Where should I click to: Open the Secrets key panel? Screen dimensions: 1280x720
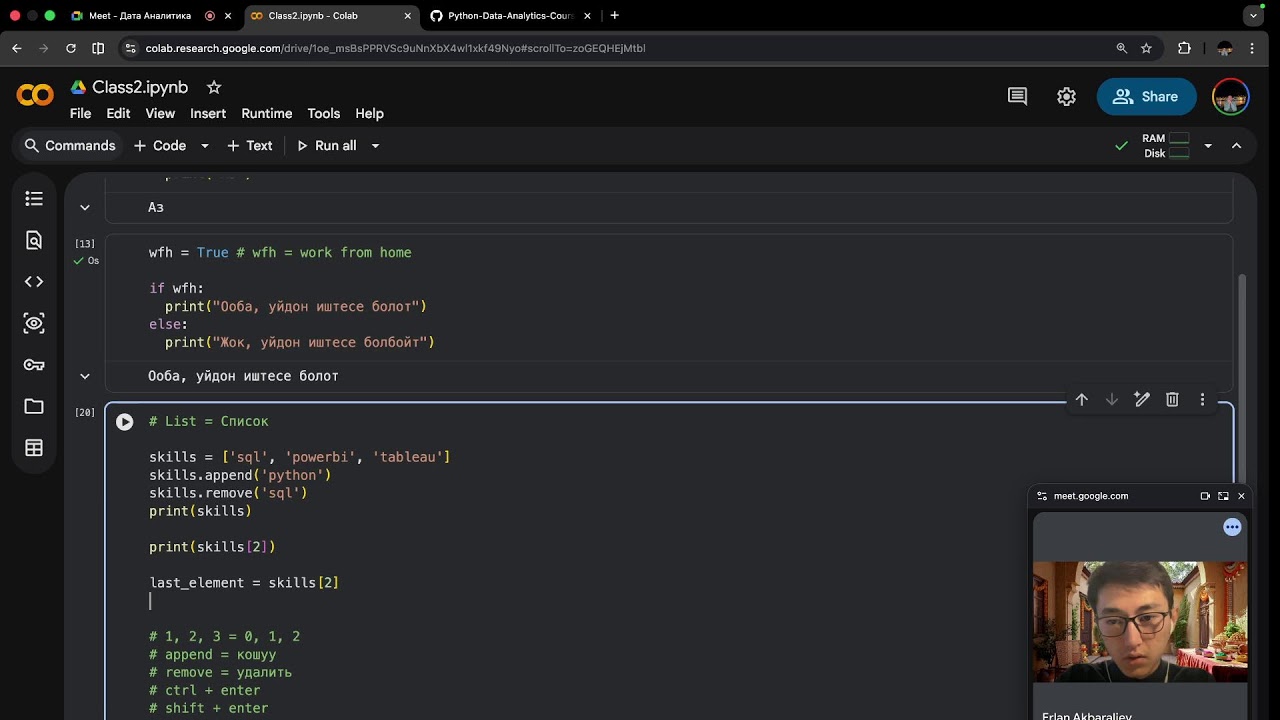pyautogui.click(x=34, y=365)
